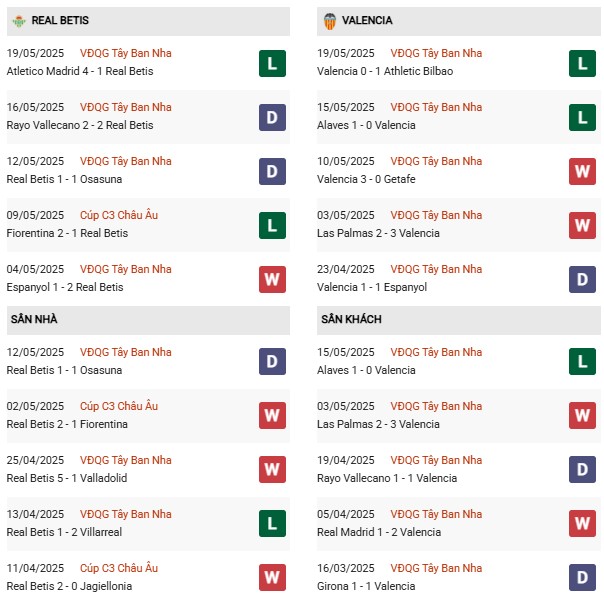Image resolution: width=604 pixels, height=595 pixels.
Task: Select the SÂN NHÀ section header
Action: 148,320
